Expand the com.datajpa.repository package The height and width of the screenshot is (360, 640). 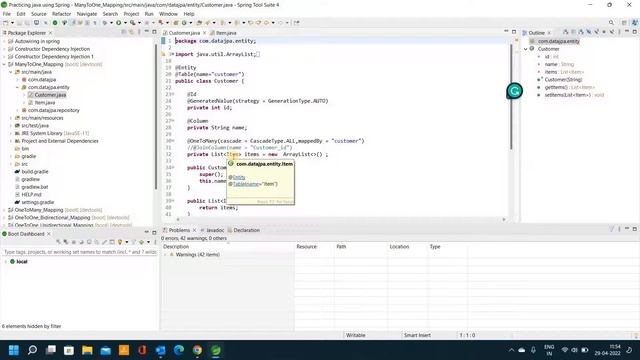18,110
